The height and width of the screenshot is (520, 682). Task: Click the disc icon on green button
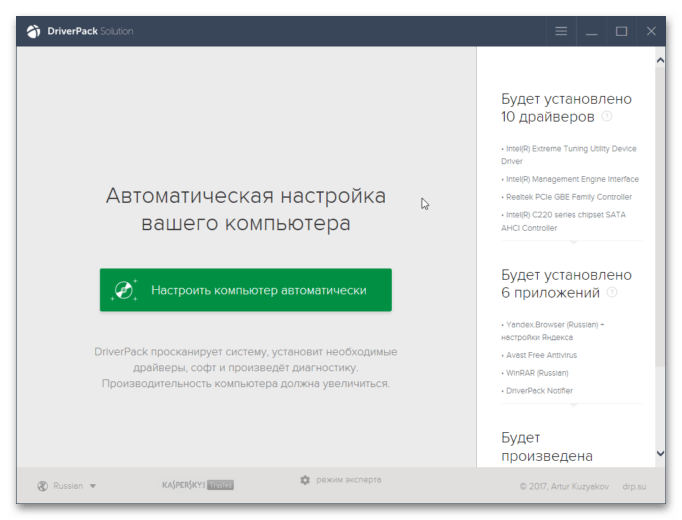[124, 290]
